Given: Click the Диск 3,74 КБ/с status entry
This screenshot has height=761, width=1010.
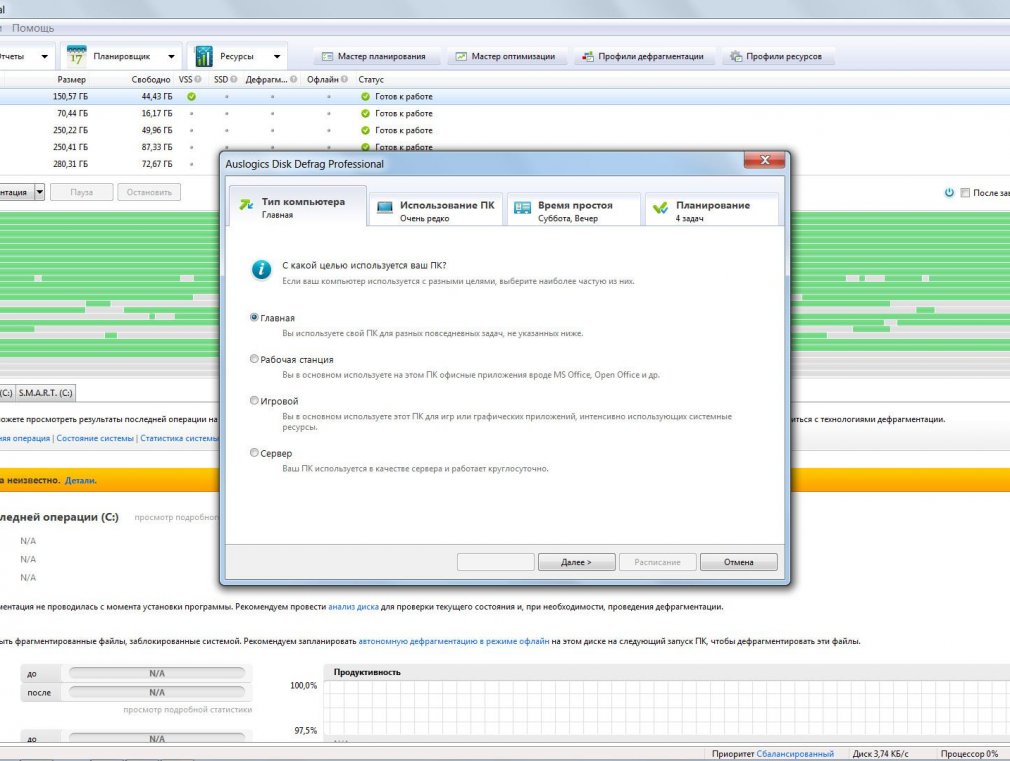Looking at the screenshot, I should click(881, 753).
